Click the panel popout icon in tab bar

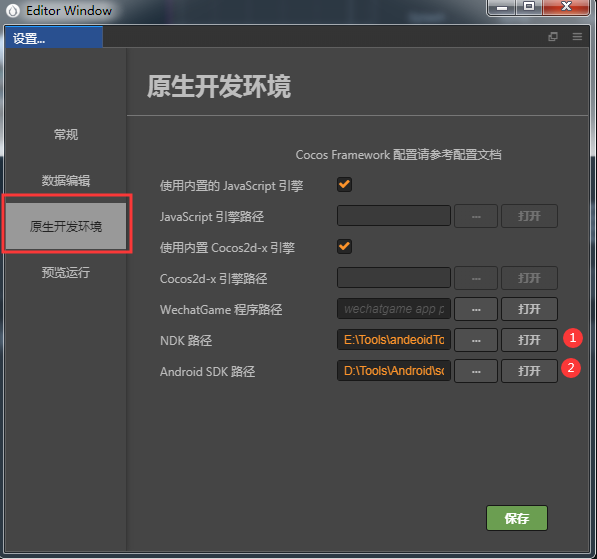553,37
